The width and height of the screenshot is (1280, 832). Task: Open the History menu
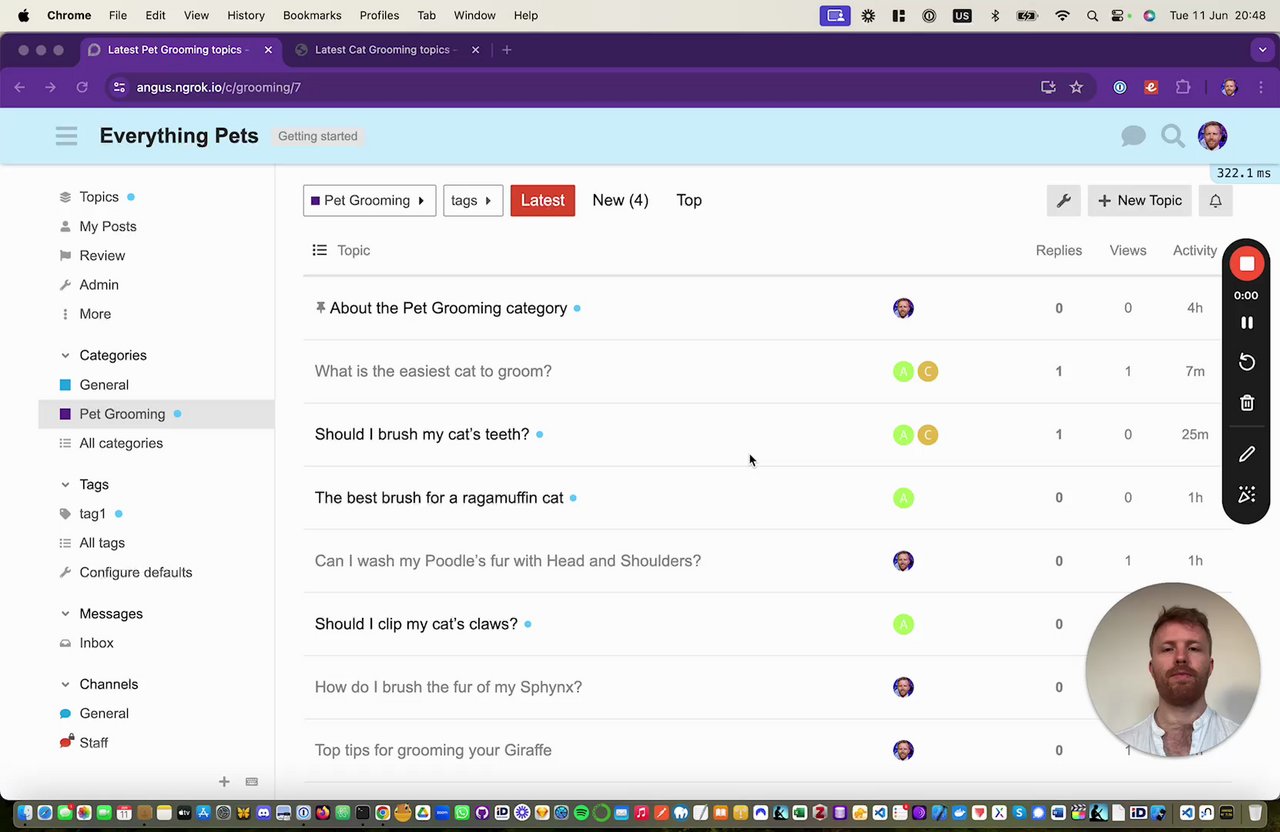246,15
